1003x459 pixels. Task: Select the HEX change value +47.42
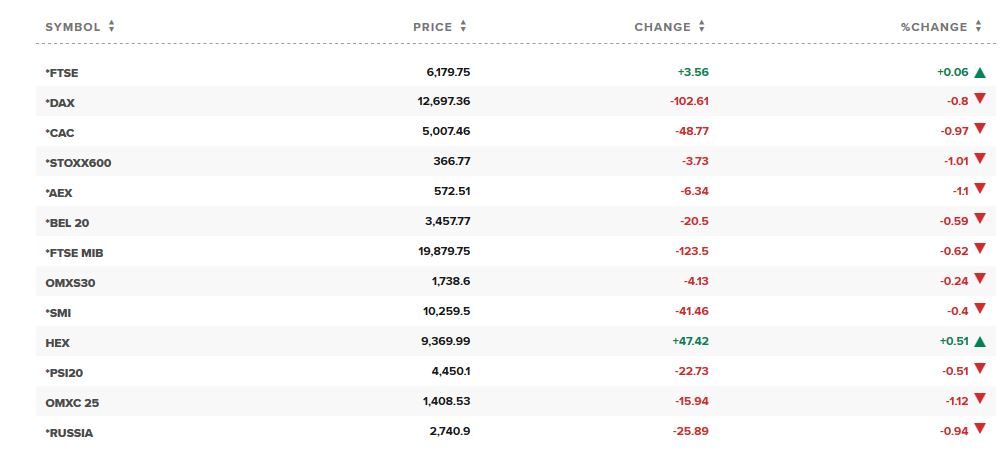pyautogui.click(x=691, y=341)
